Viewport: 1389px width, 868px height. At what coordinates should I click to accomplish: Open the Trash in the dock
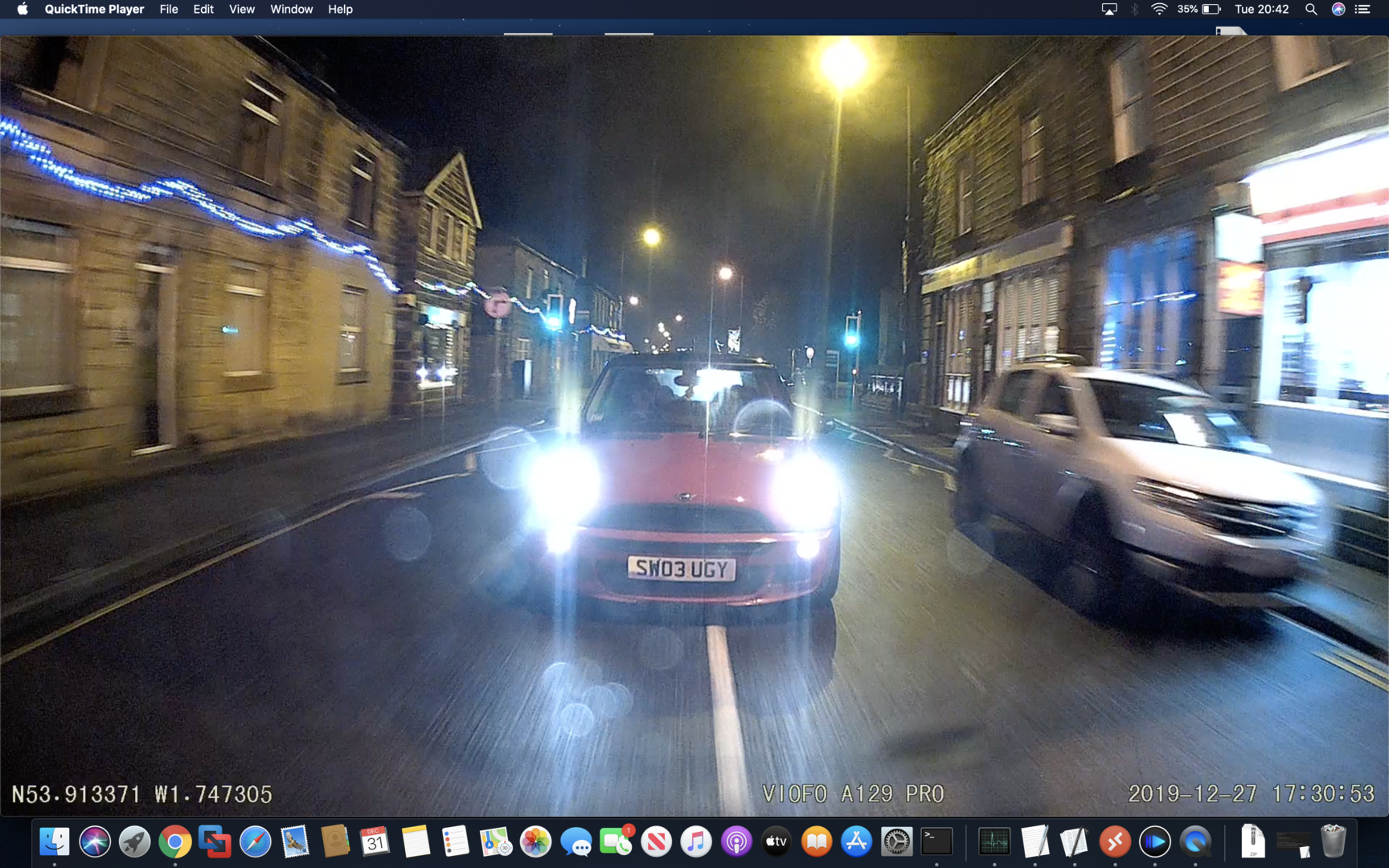1333,841
